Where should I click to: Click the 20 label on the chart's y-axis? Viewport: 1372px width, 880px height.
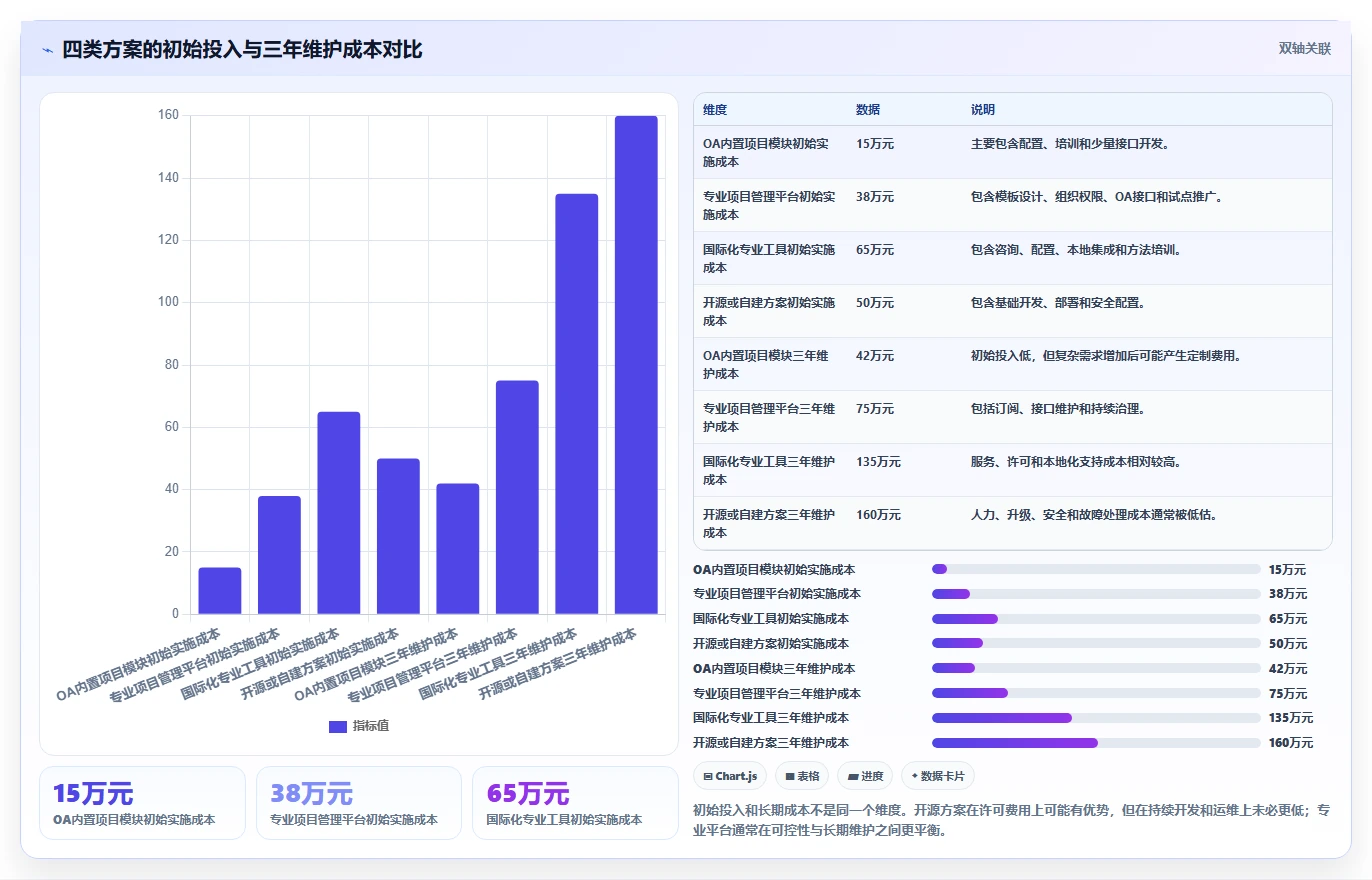point(172,552)
